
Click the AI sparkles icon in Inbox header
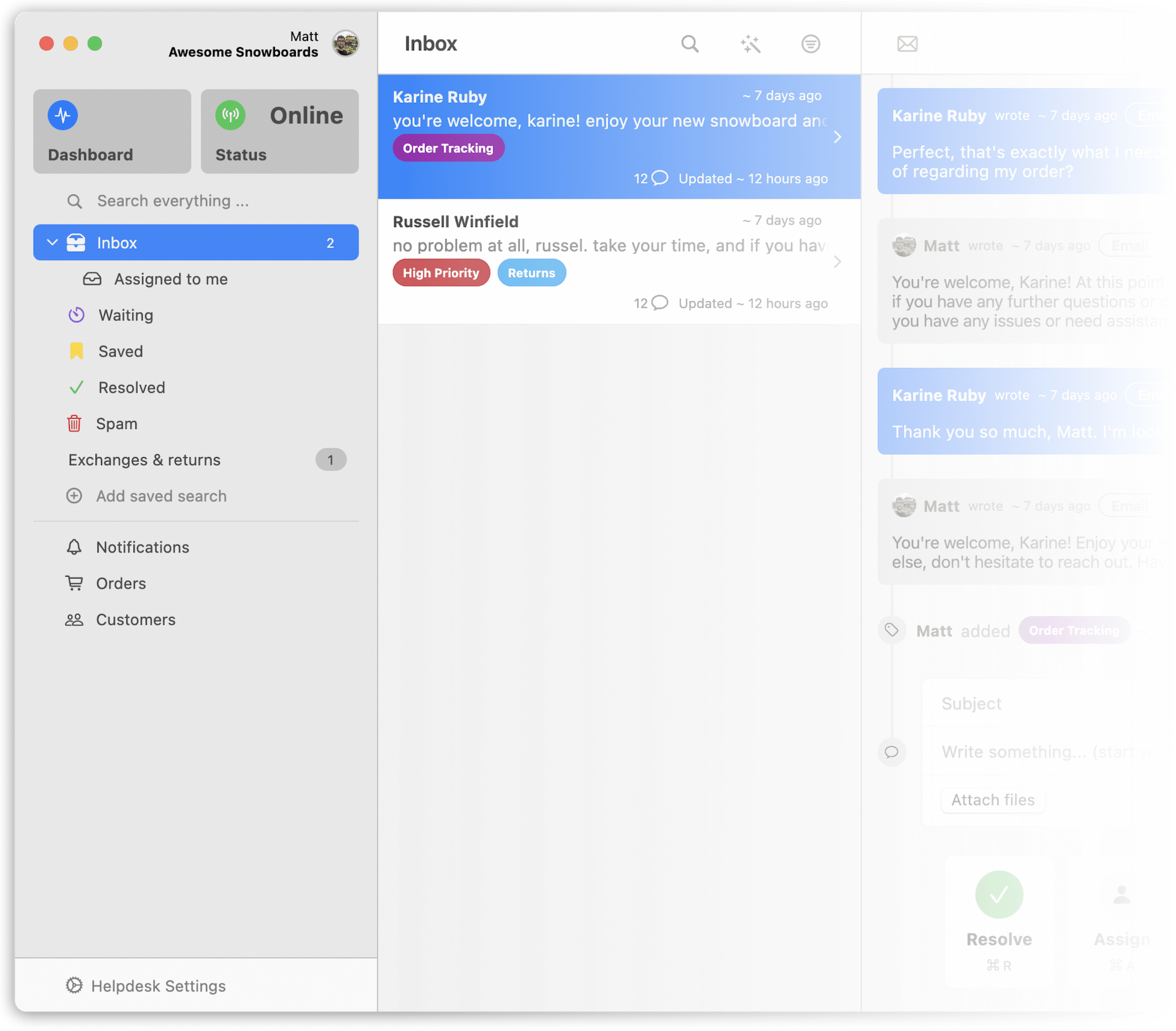750,44
